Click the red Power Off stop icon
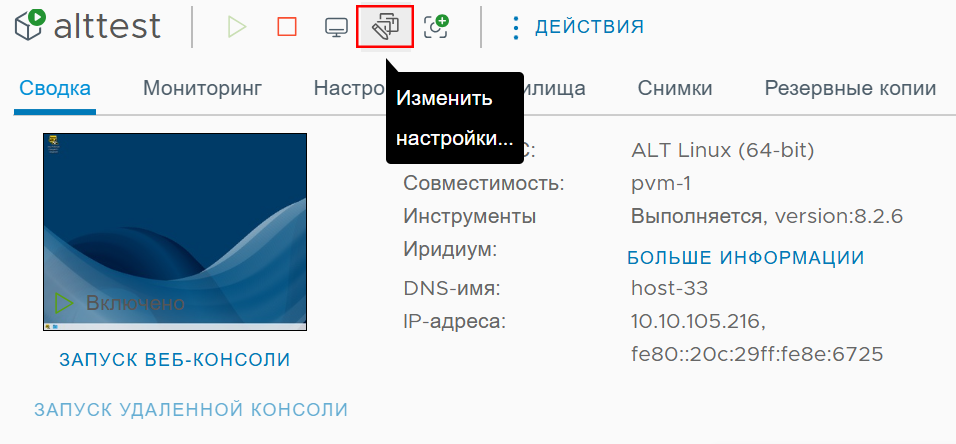 287,27
